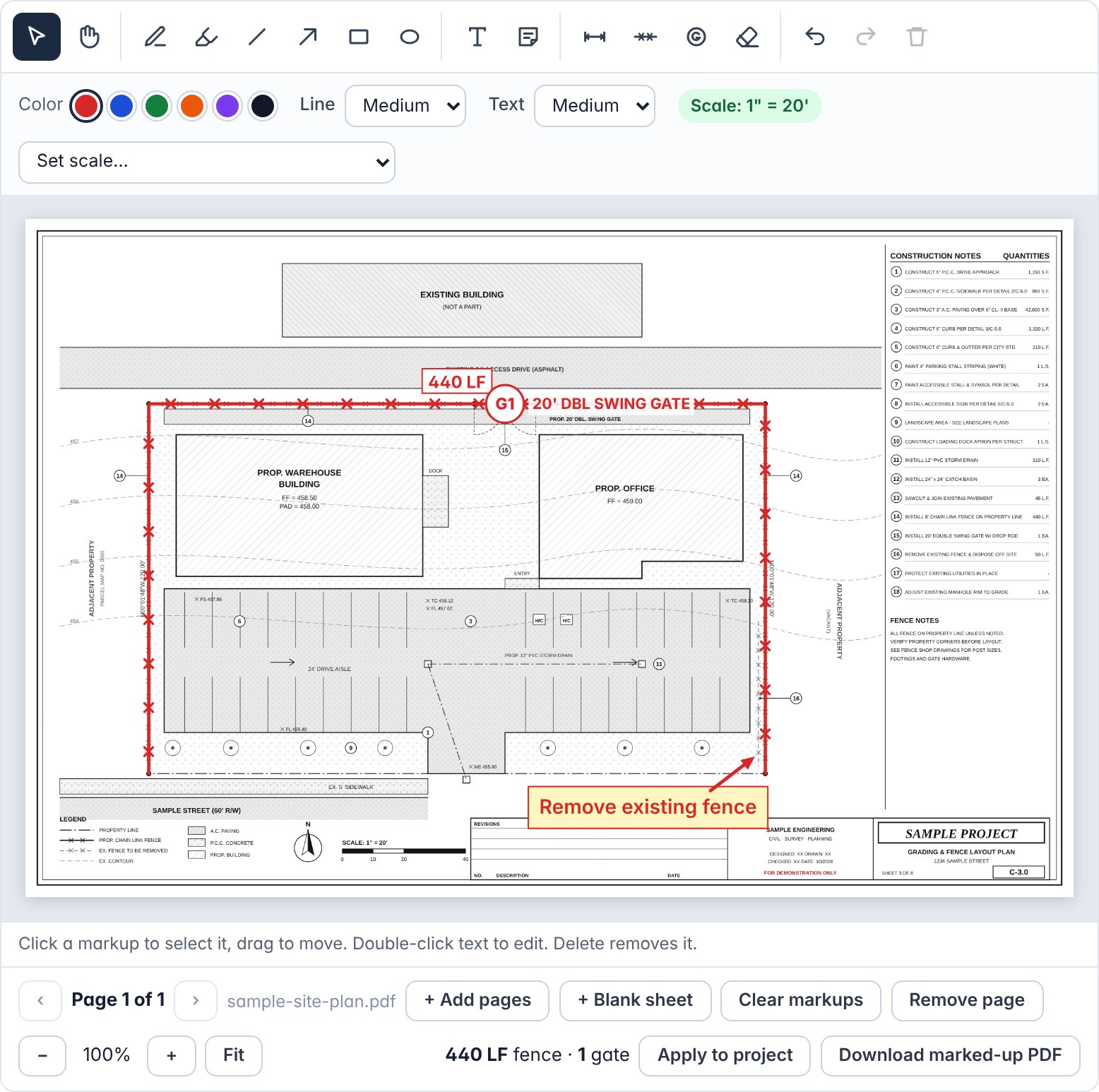Choose the rectangle shape tool
Viewport: 1099px width, 1092px height.
[359, 37]
